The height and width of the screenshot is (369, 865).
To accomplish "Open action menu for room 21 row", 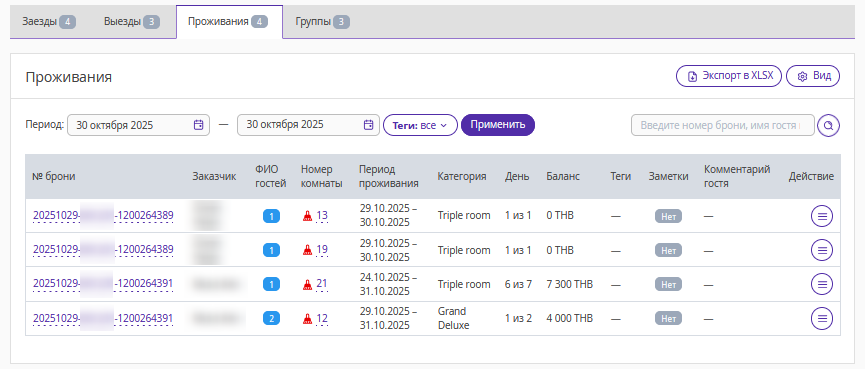I will click(822, 285).
